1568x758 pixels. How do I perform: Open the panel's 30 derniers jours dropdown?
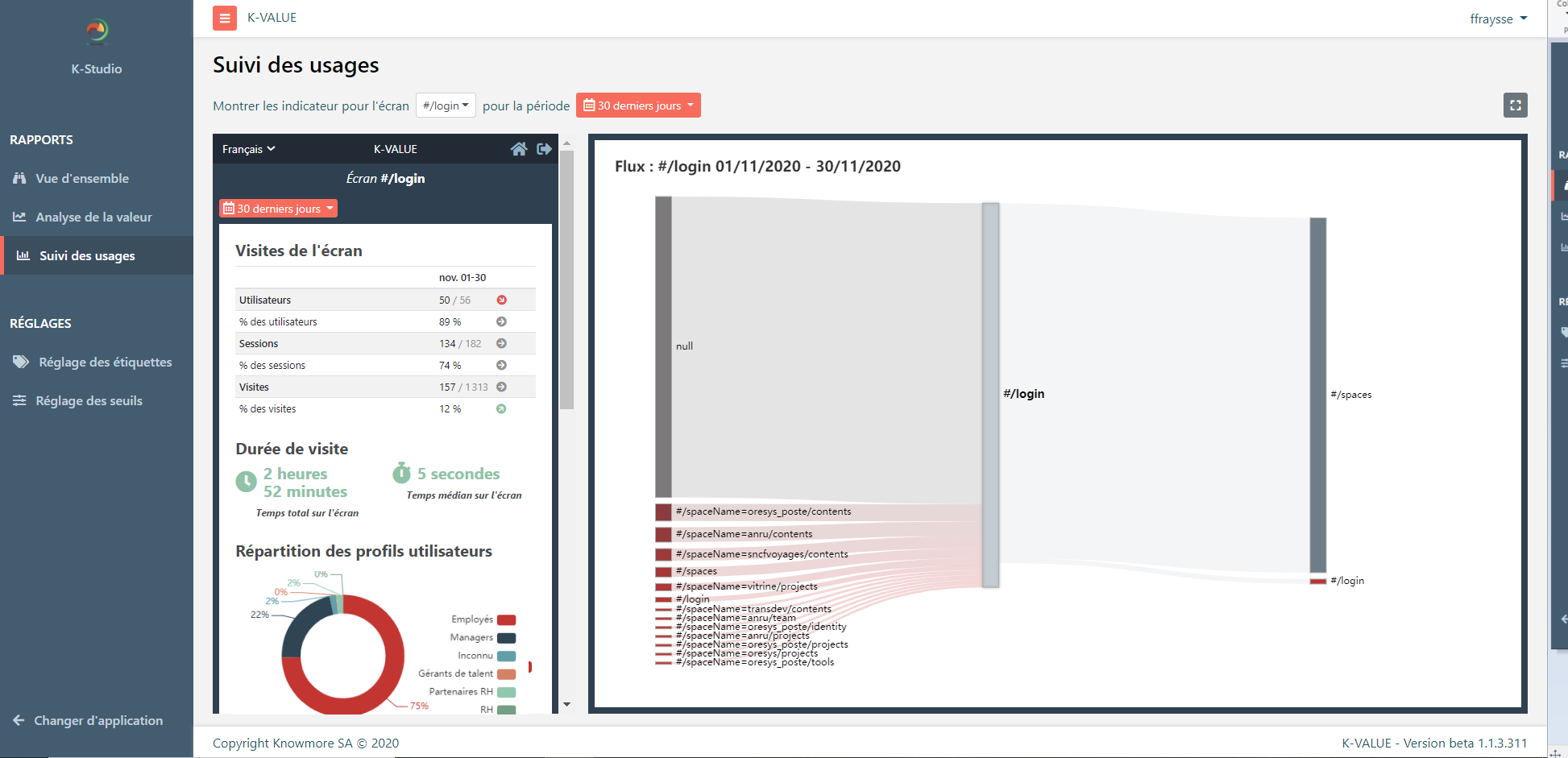coord(278,209)
